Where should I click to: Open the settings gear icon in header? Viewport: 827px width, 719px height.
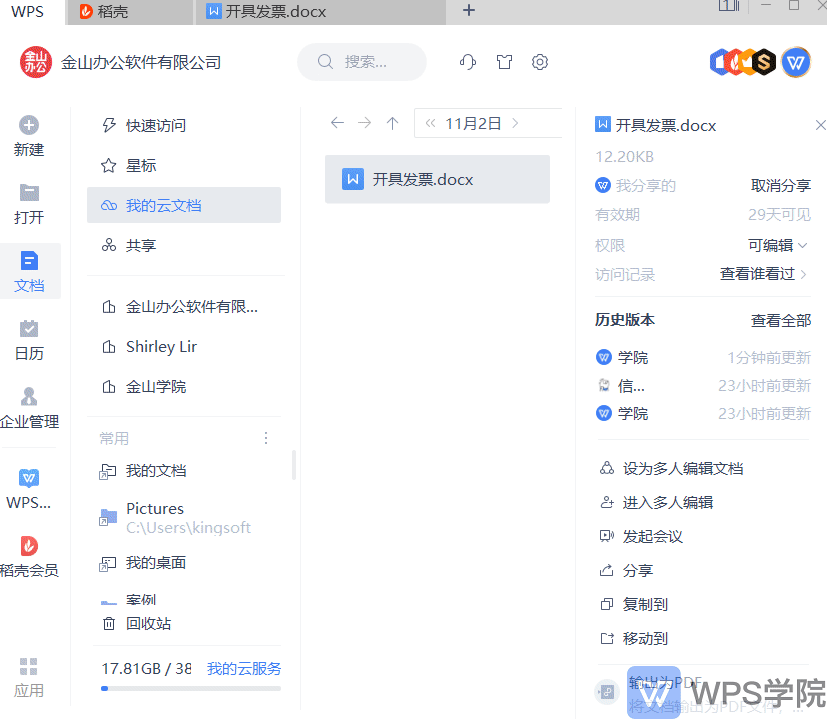tap(540, 62)
